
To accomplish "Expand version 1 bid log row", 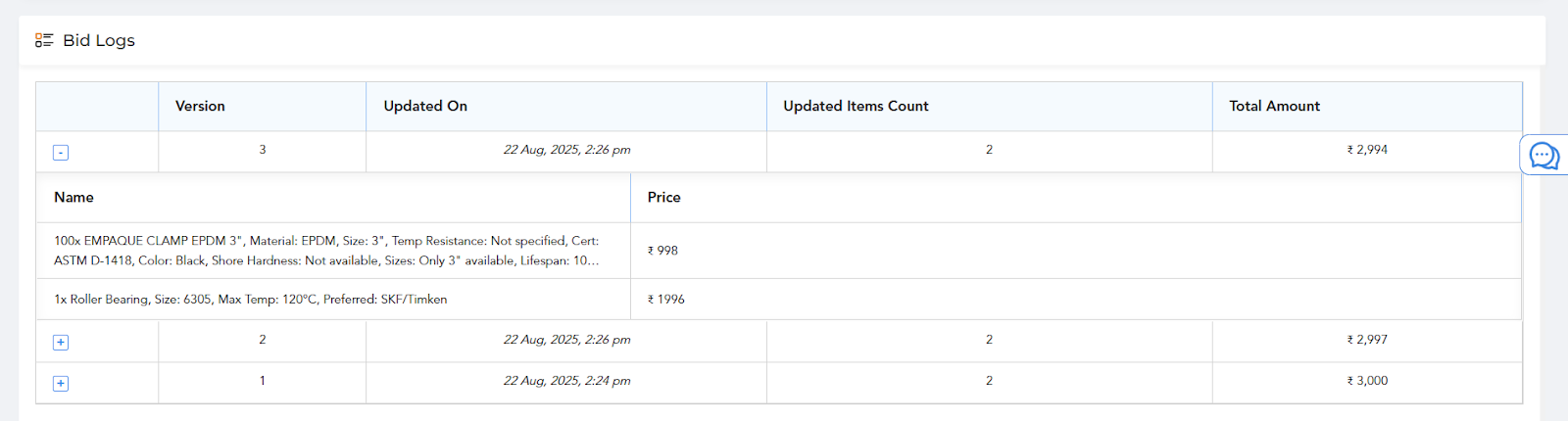I will [61, 384].
